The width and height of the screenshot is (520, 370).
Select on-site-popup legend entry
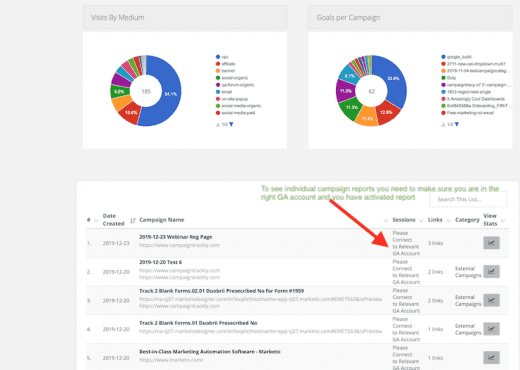click(232, 99)
